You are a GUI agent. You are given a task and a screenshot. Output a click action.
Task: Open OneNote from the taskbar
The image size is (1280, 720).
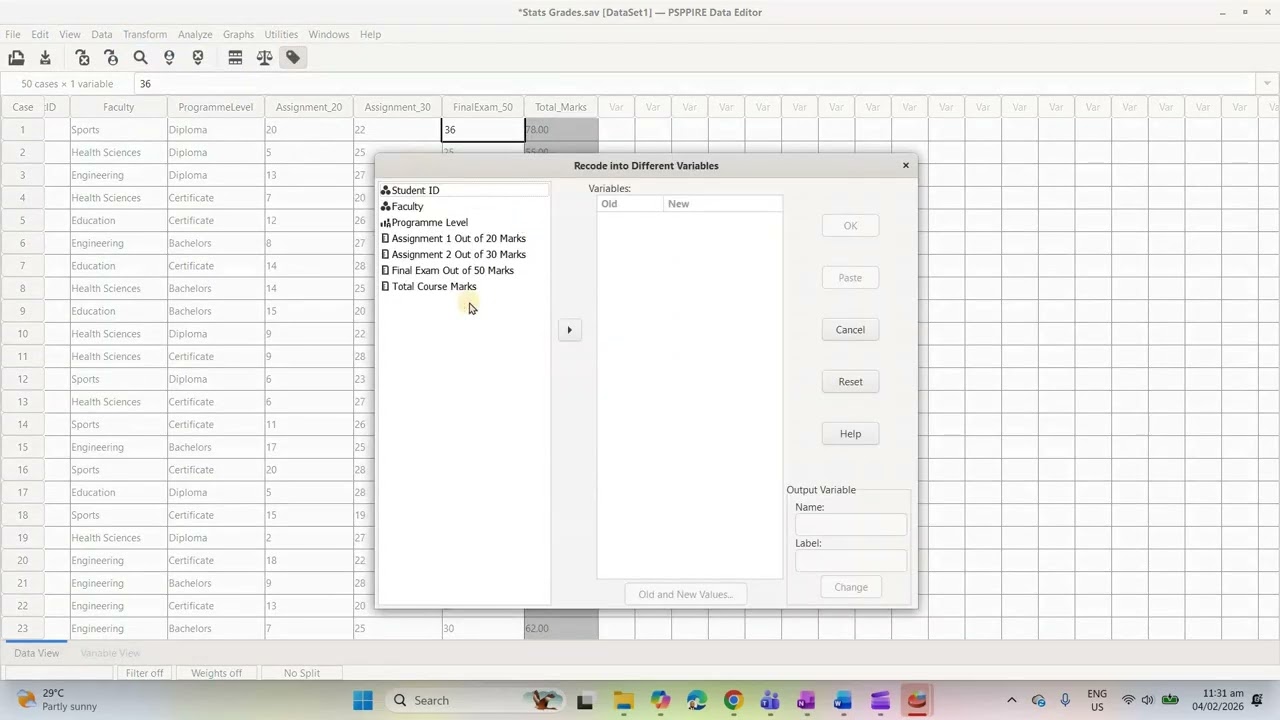[x=806, y=700]
